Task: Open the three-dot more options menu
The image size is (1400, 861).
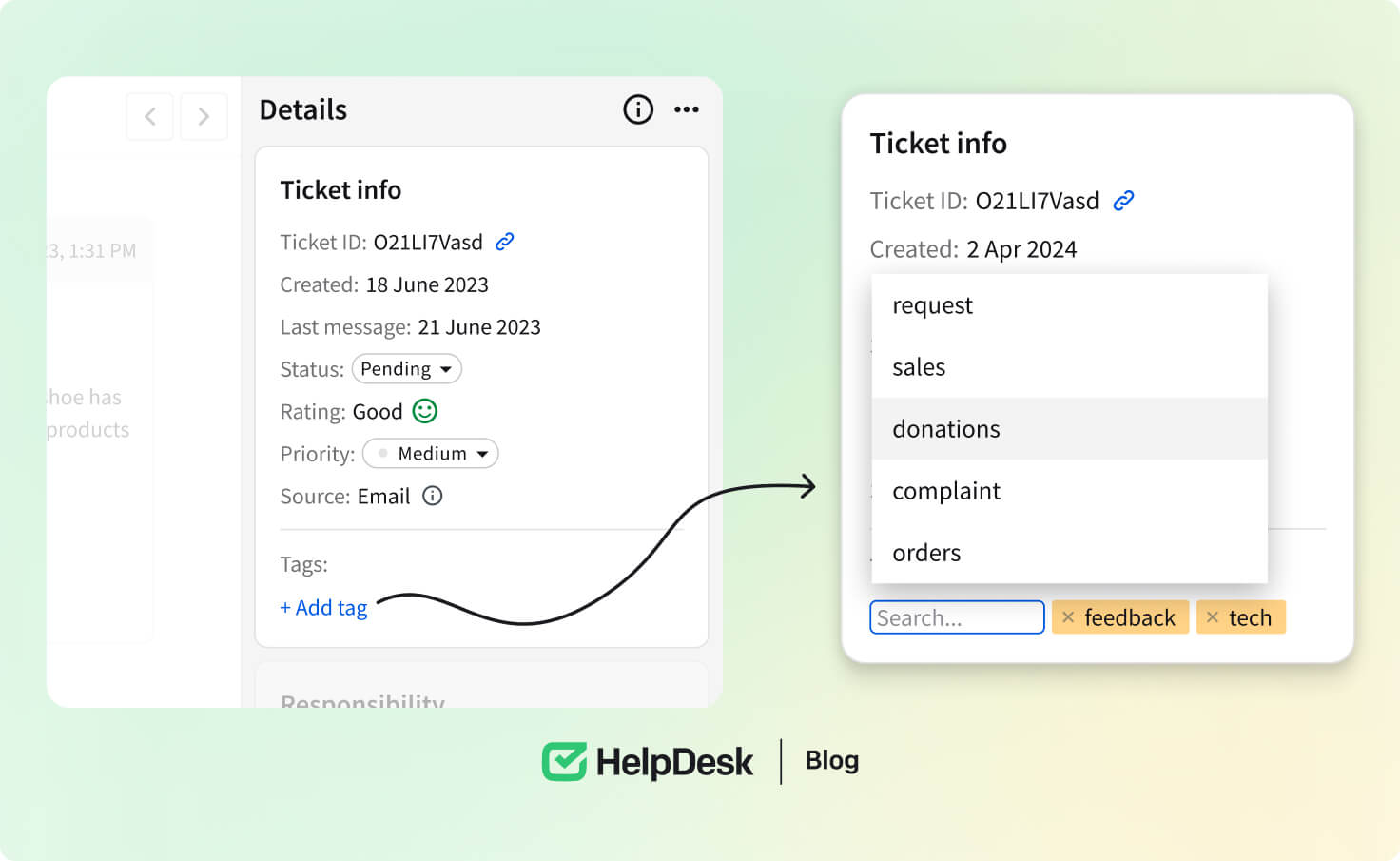Action: [686, 109]
